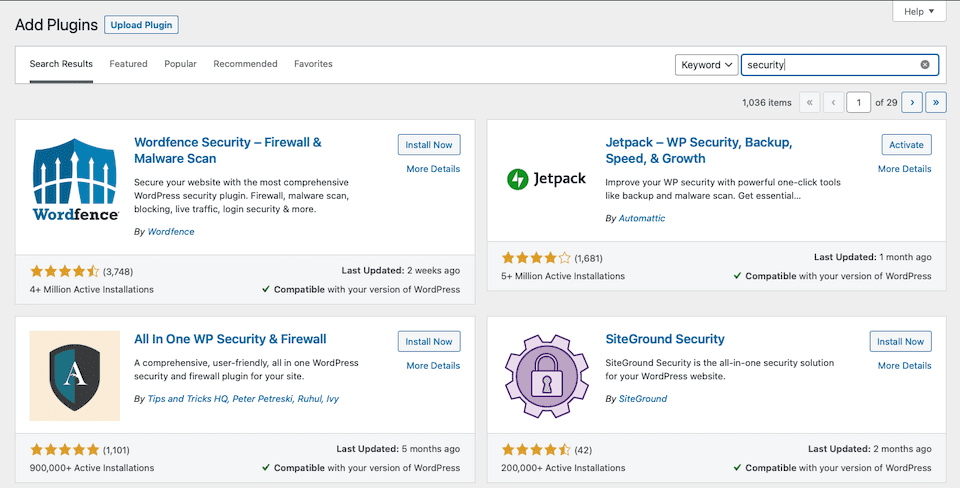Open the Jetpack – WP Security, Backup title link
Screen dimensions: 960x488
point(699,150)
